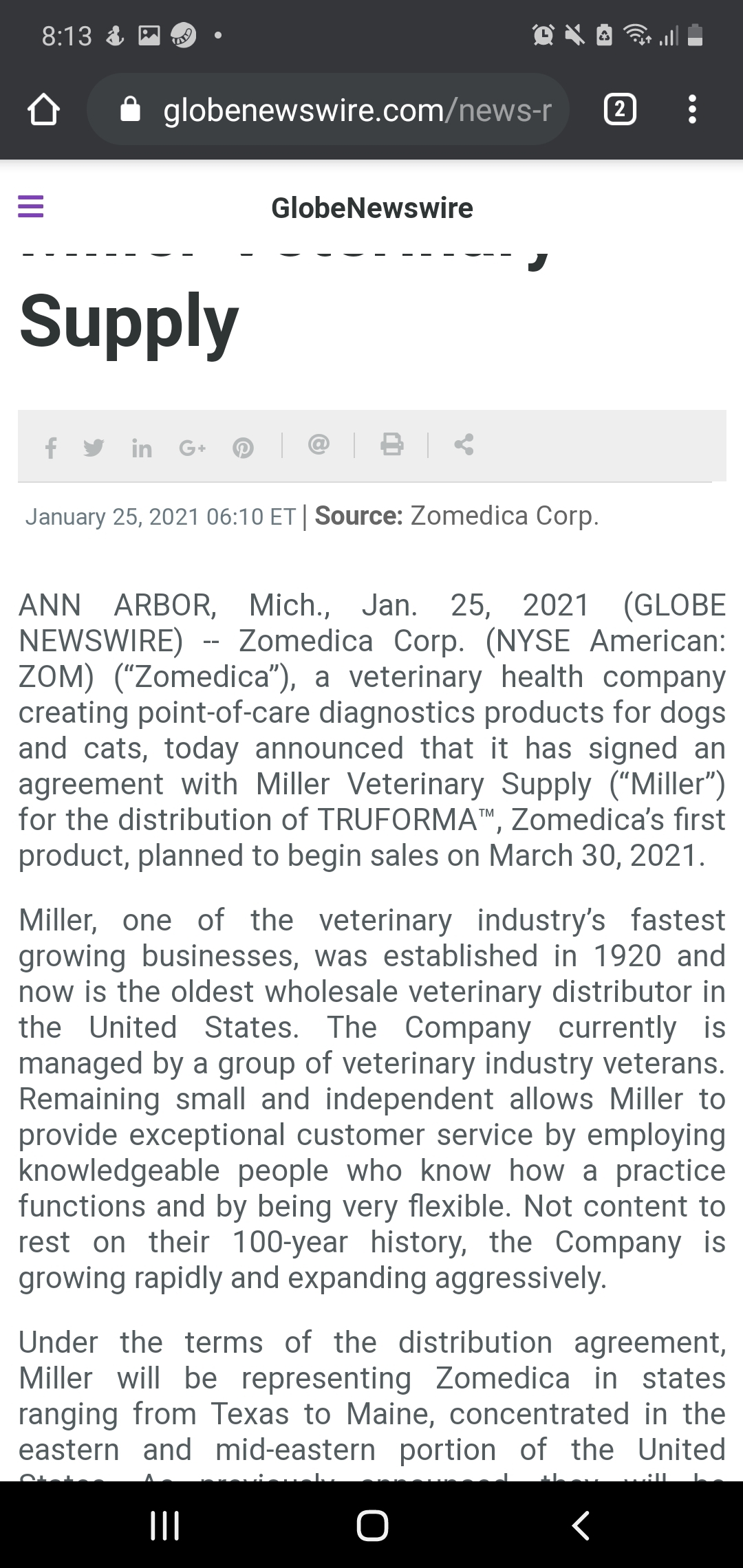Email this article via @ icon
Image resolution: width=743 pixels, height=1568 pixels.
point(319,445)
